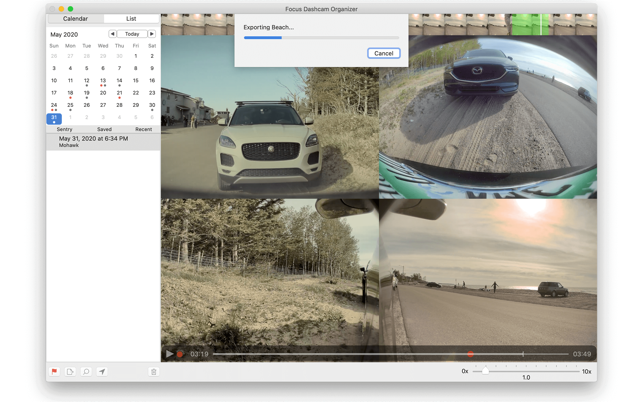Screen dimensions: 643x402
Task: Click the 10x speed label
Action: [x=586, y=371]
